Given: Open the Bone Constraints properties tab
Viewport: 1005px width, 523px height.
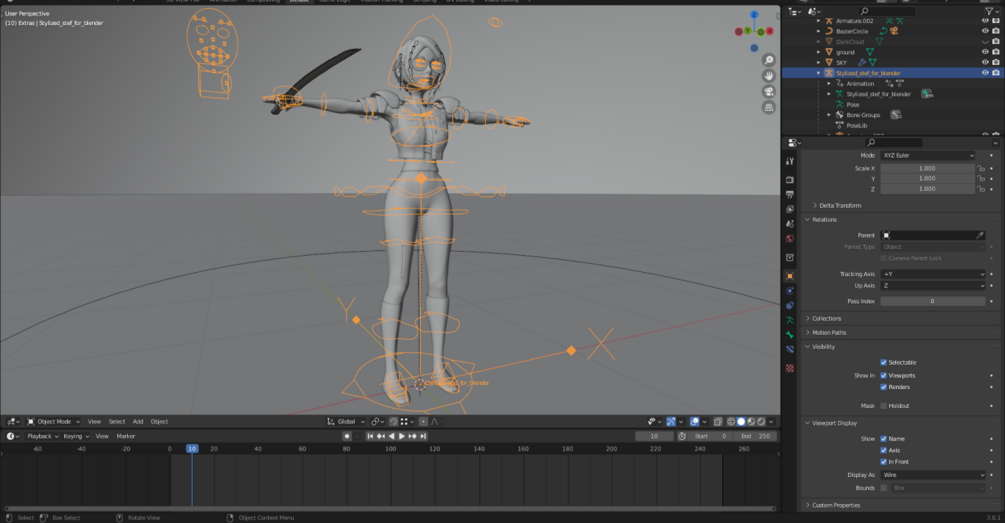Looking at the screenshot, I should click(790, 349).
